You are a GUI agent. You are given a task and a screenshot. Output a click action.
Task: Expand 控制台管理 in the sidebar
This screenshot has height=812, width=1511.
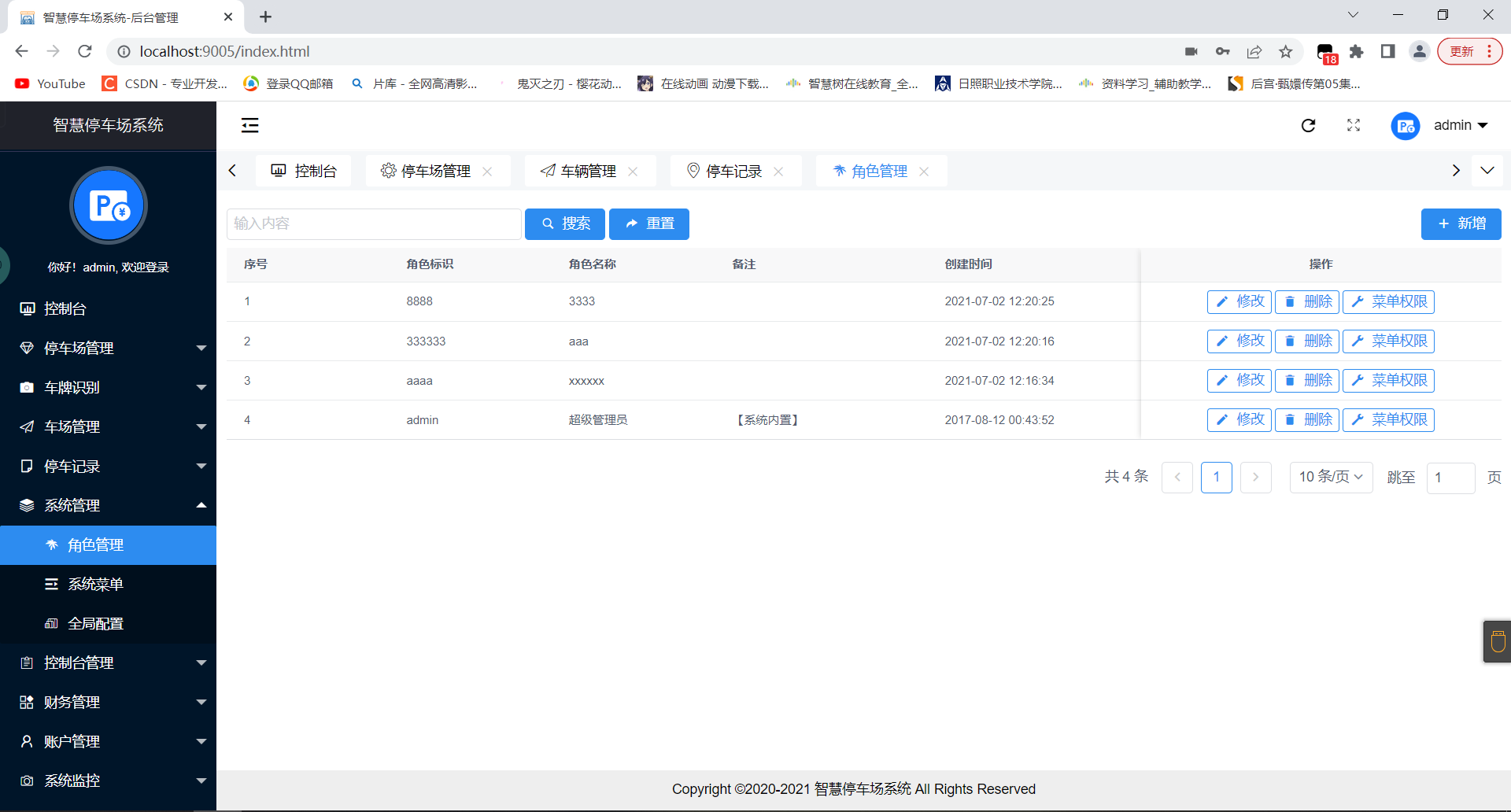tap(108, 663)
